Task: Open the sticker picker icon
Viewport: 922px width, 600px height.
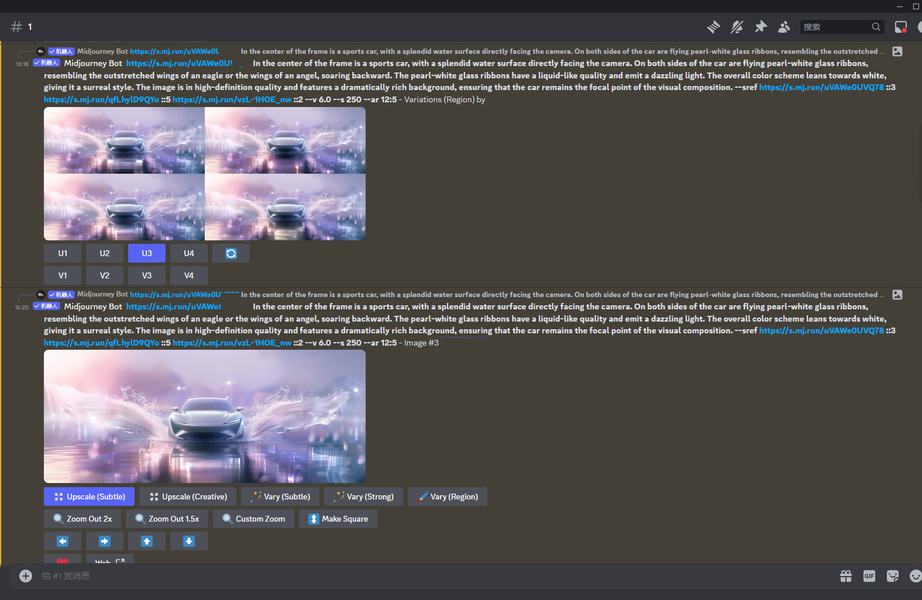Action: (x=893, y=576)
